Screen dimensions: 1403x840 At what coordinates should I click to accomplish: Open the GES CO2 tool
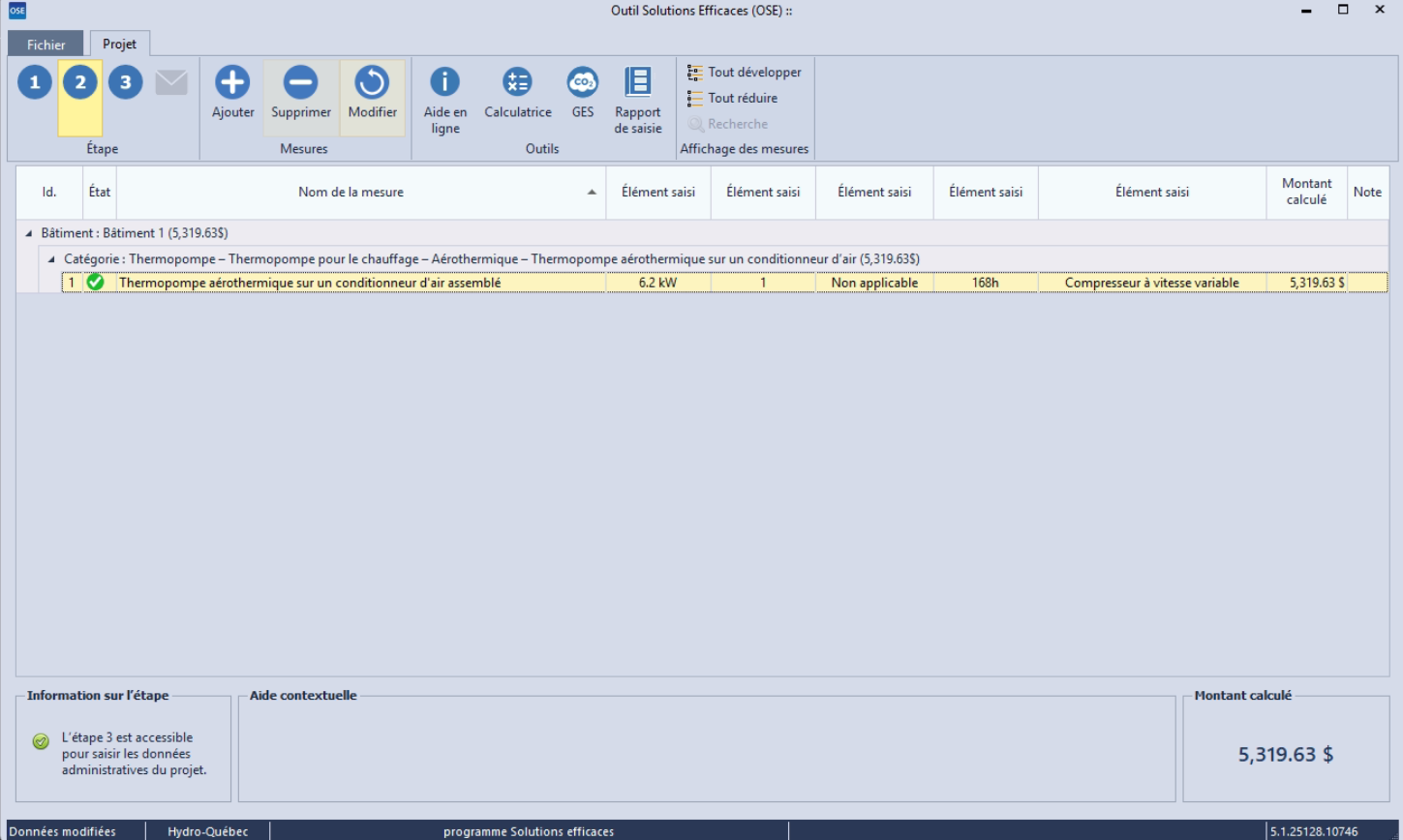pos(582,94)
